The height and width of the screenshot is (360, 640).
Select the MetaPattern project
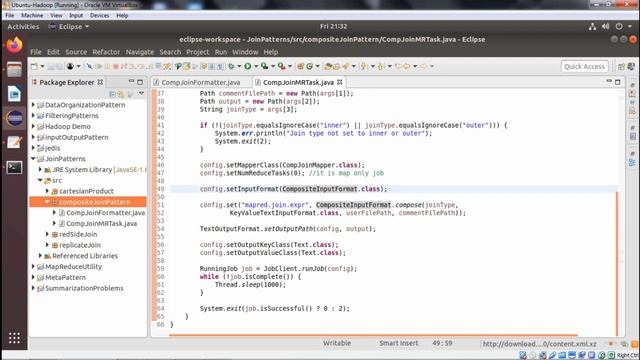[x=65, y=277]
